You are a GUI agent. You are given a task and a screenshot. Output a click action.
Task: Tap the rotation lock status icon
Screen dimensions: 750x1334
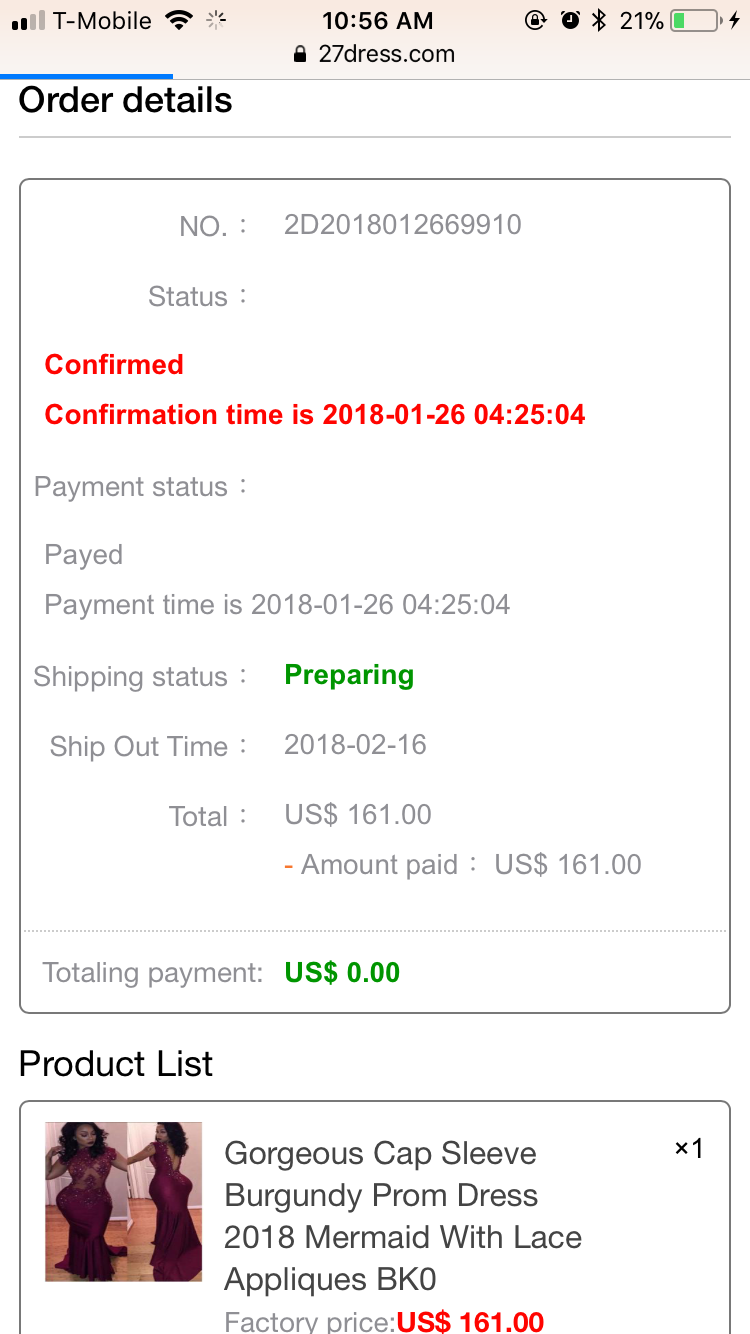536,20
